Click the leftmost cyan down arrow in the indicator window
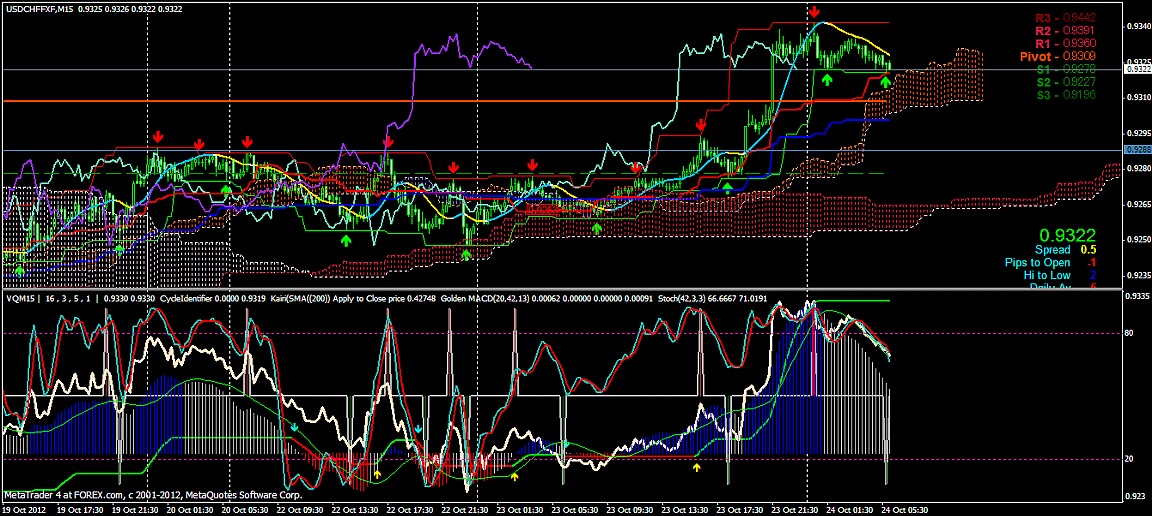Viewport: 1152px width, 516px height. 295,427
